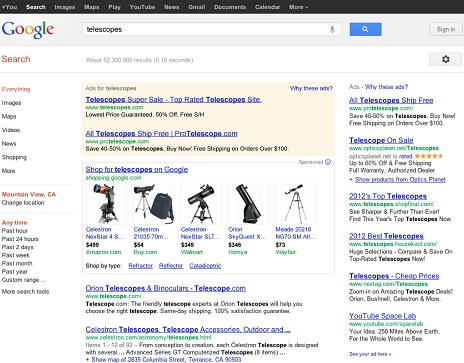Shop by type Refractor
This screenshot has height=363, width=464.
coord(140,266)
